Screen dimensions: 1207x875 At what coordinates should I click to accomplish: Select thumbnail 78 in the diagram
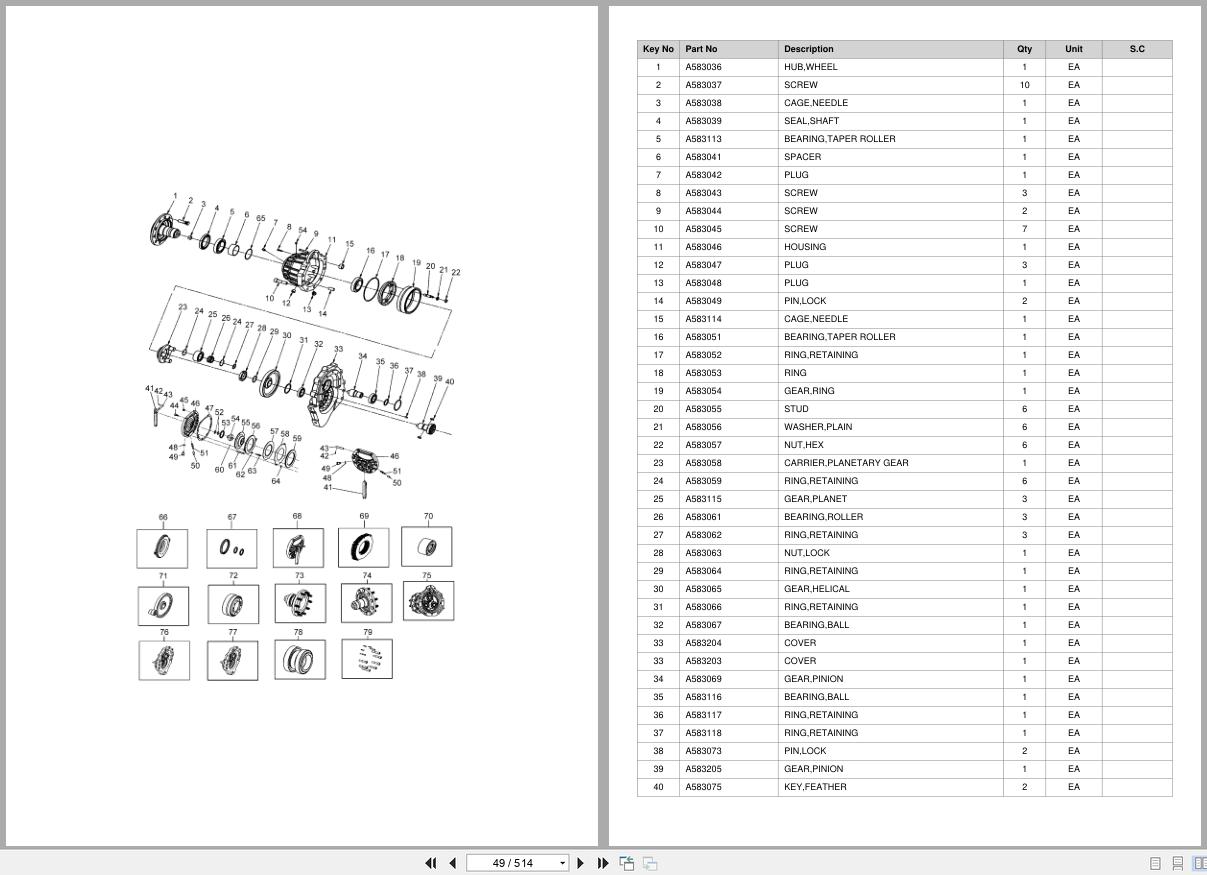[300, 659]
